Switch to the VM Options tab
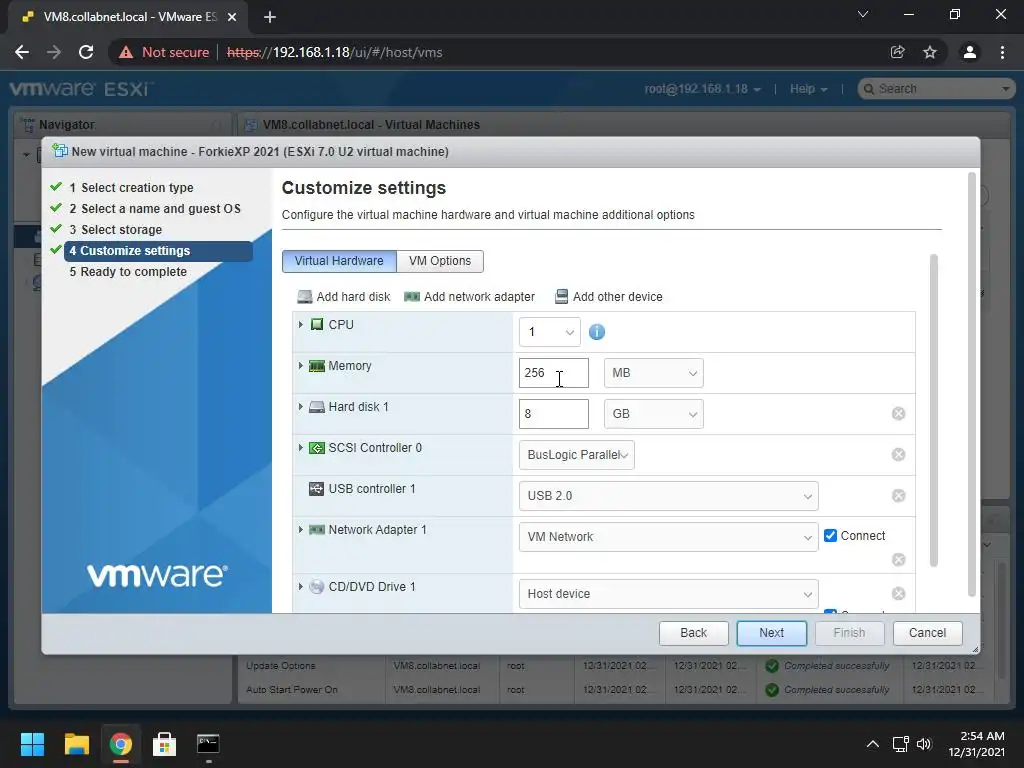 (x=440, y=261)
